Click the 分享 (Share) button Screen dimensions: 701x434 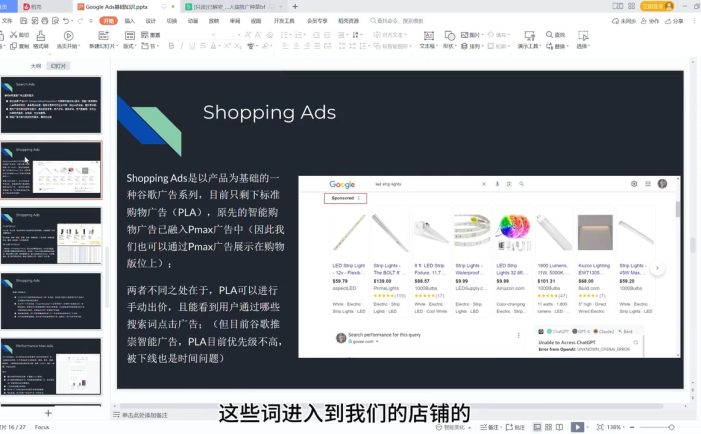(675, 21)
